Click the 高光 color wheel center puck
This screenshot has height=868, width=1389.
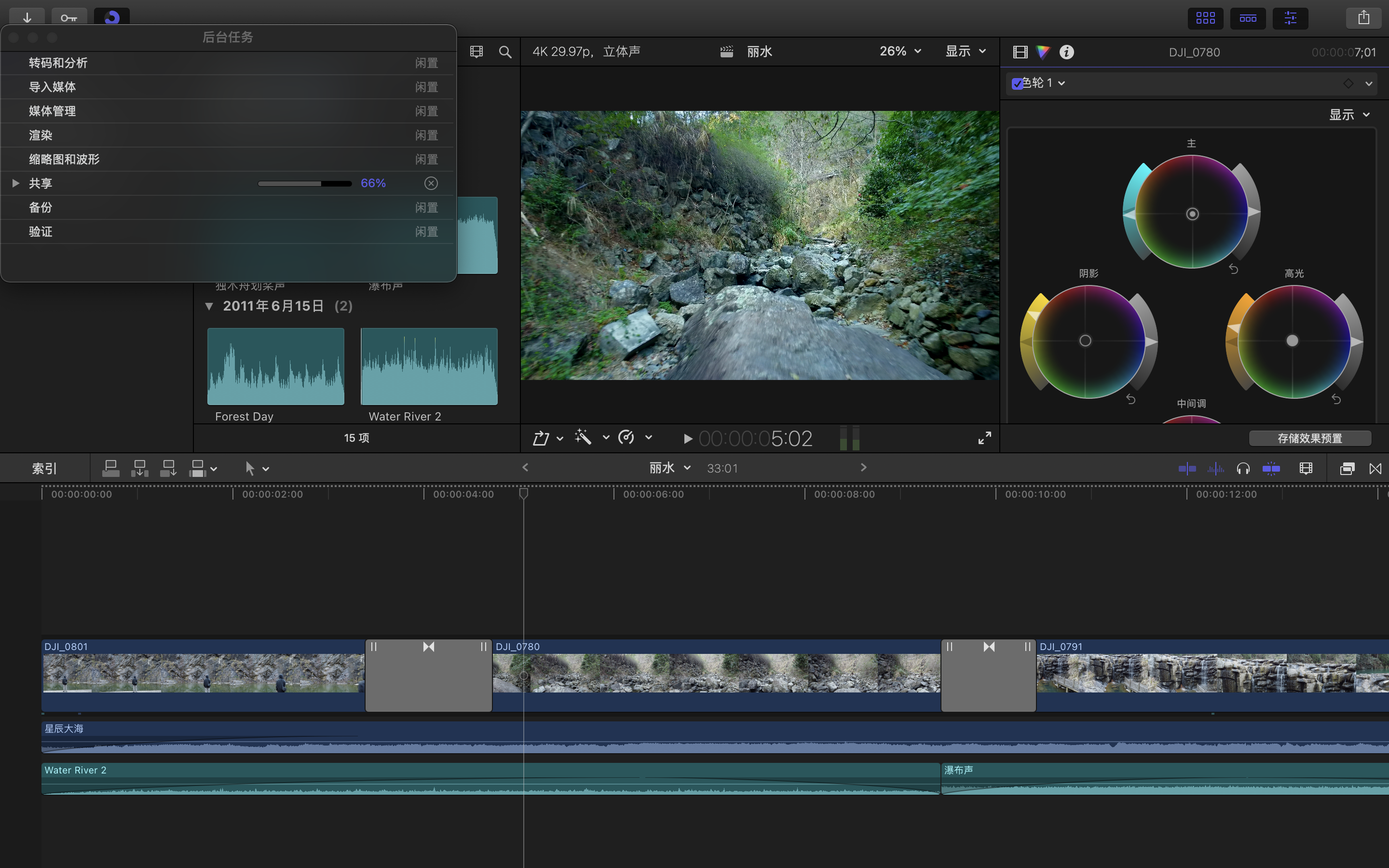click(x=1292, y=341)
